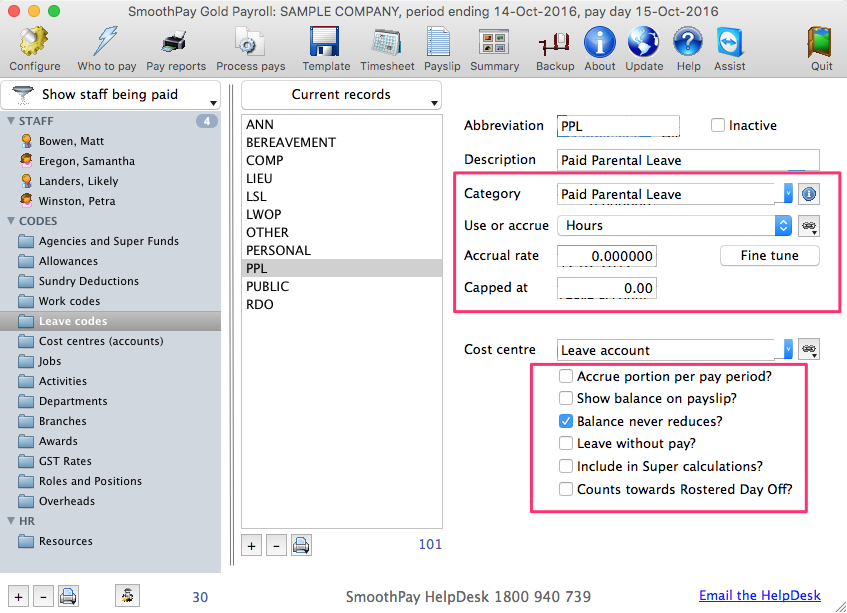Open Pay reports printer icon

point(176,49)
